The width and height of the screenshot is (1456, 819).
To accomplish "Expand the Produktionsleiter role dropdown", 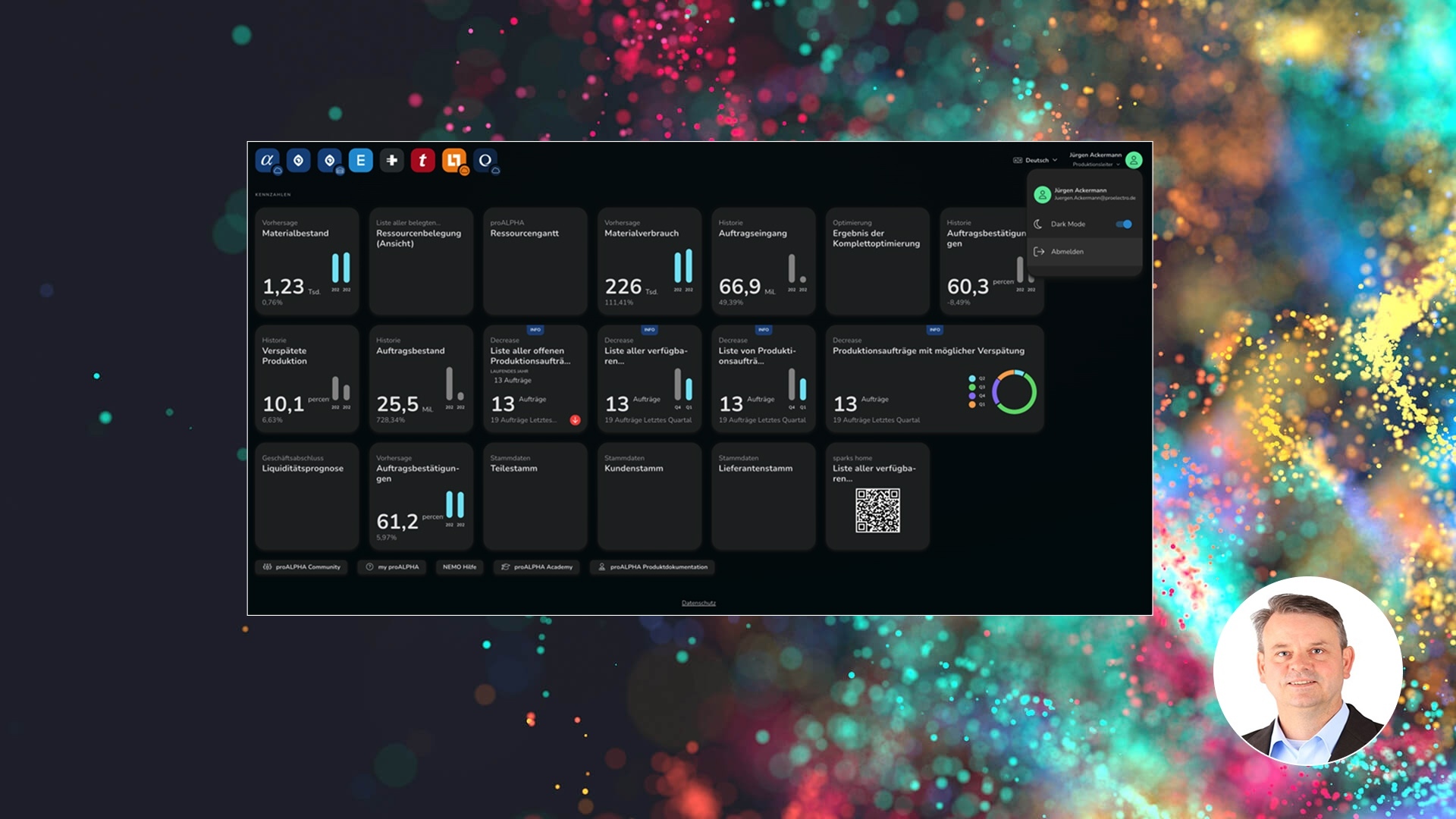I will [1096, 165].
